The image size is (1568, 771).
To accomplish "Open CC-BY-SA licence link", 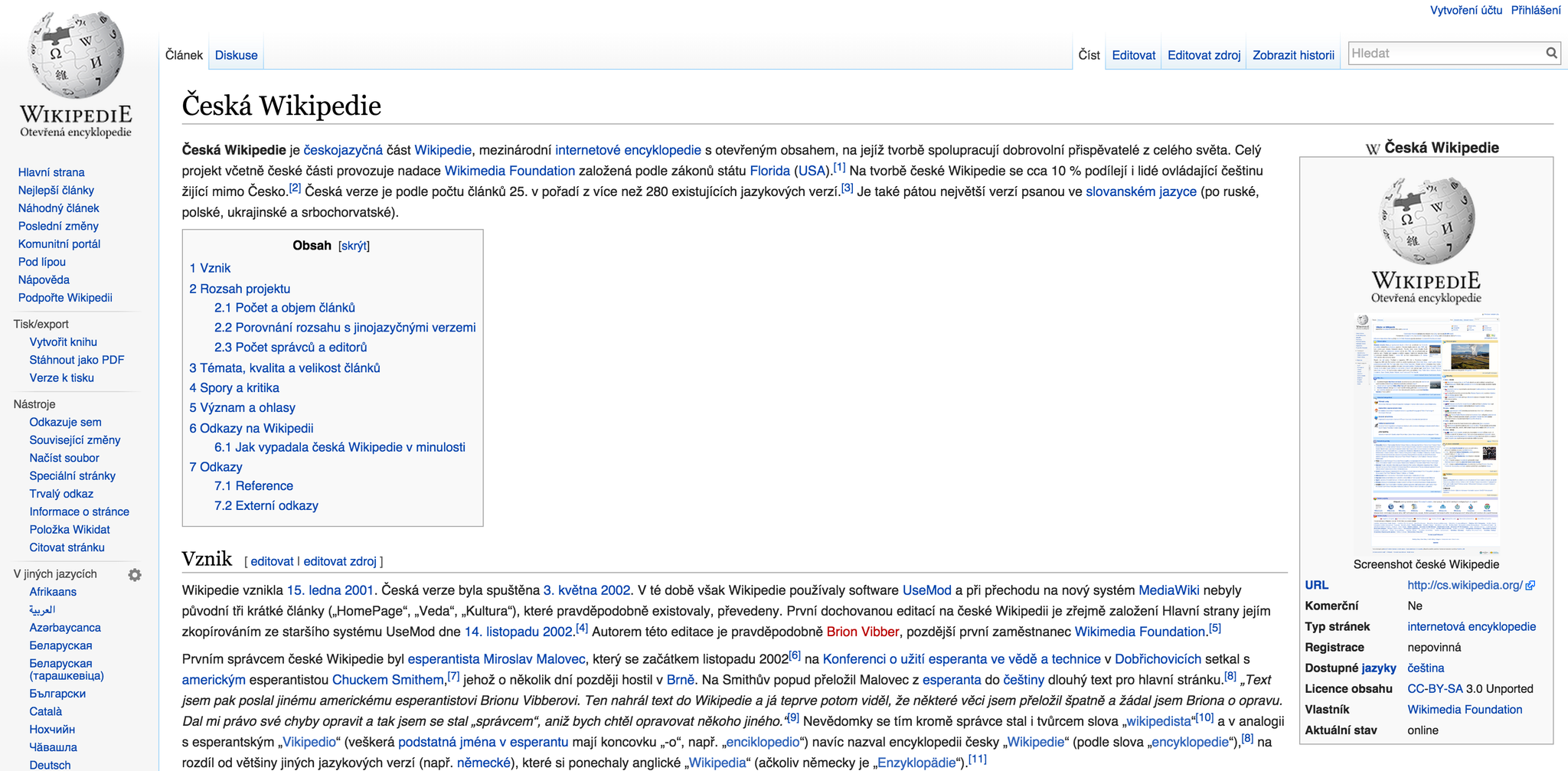I will 1435,689.
